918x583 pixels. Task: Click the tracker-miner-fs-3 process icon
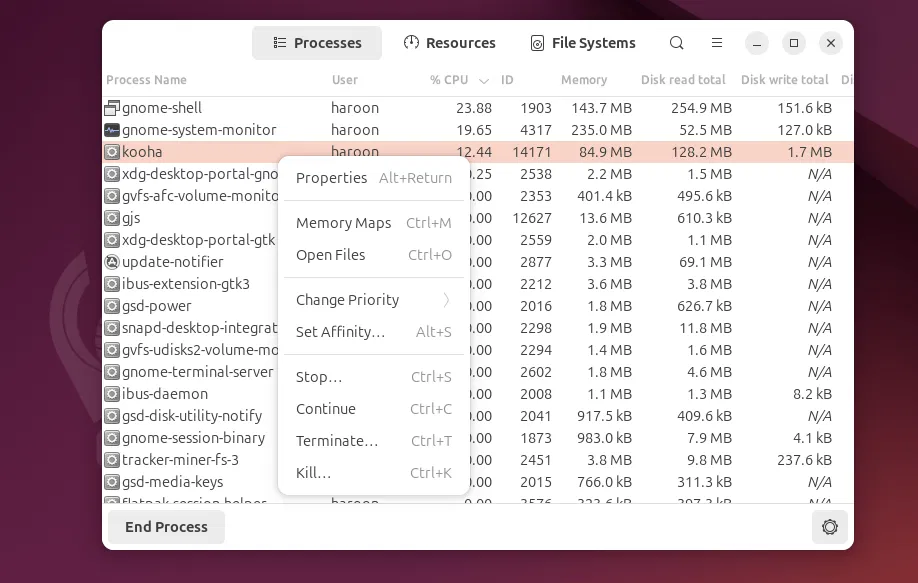pyautogui.click(x=112, y=459)
